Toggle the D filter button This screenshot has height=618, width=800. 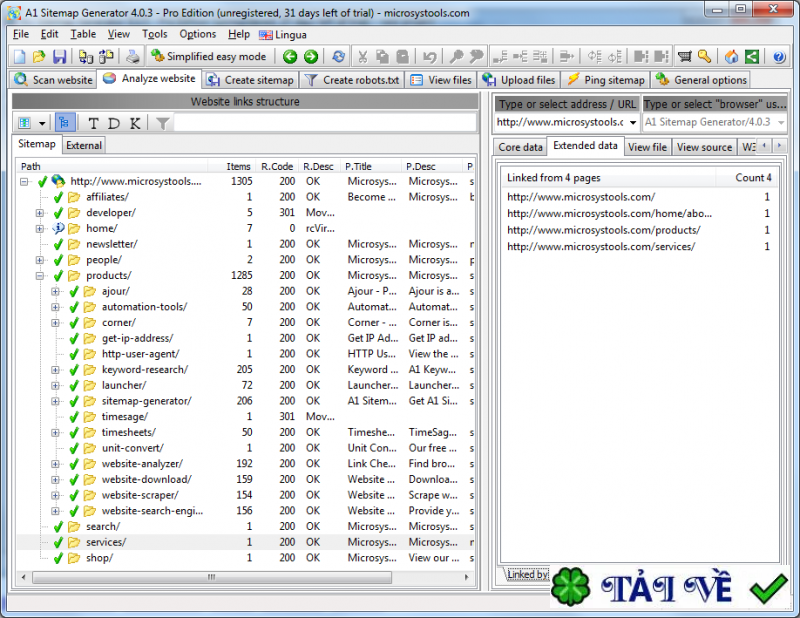(x=113, y=123)
